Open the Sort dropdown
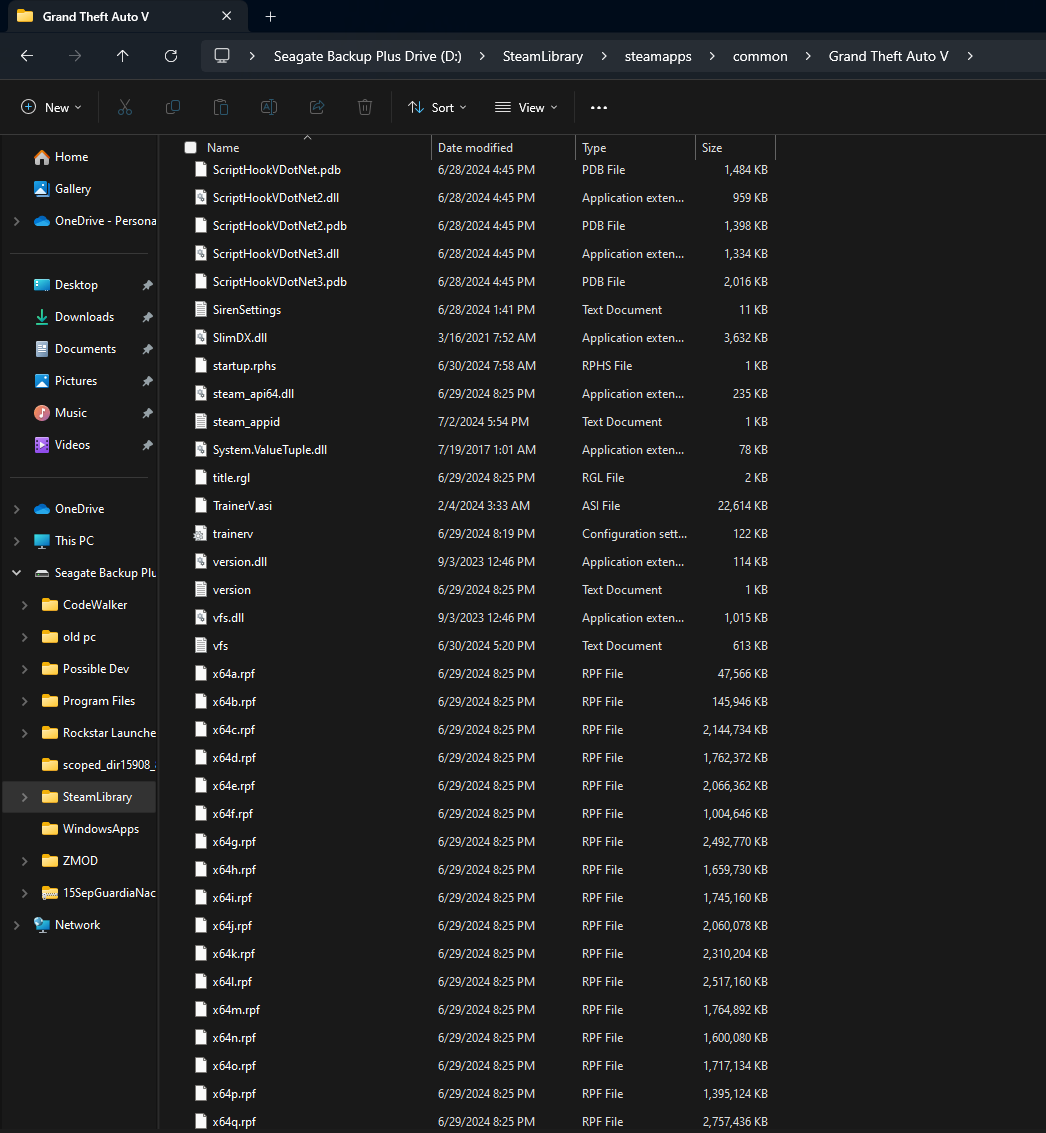 pyautogui.click(x=437, y=107)
